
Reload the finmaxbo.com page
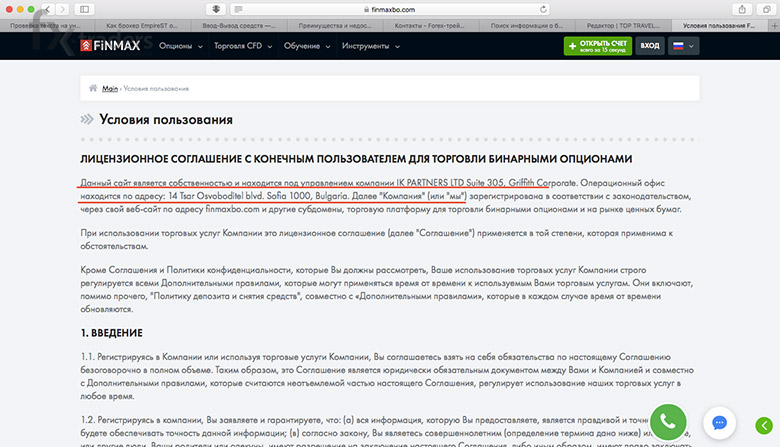coord(543,9)
